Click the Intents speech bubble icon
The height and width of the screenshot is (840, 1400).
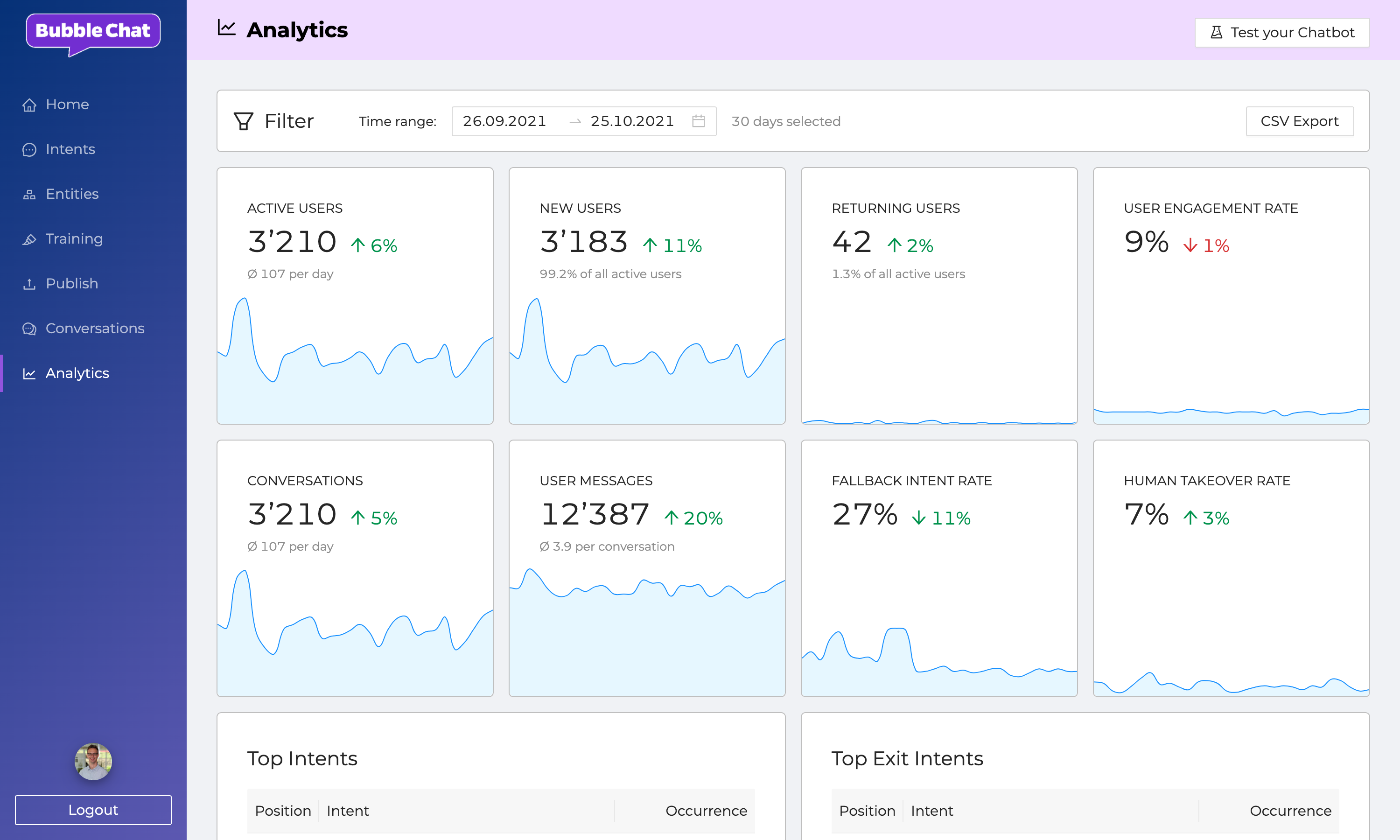(29, 150)
